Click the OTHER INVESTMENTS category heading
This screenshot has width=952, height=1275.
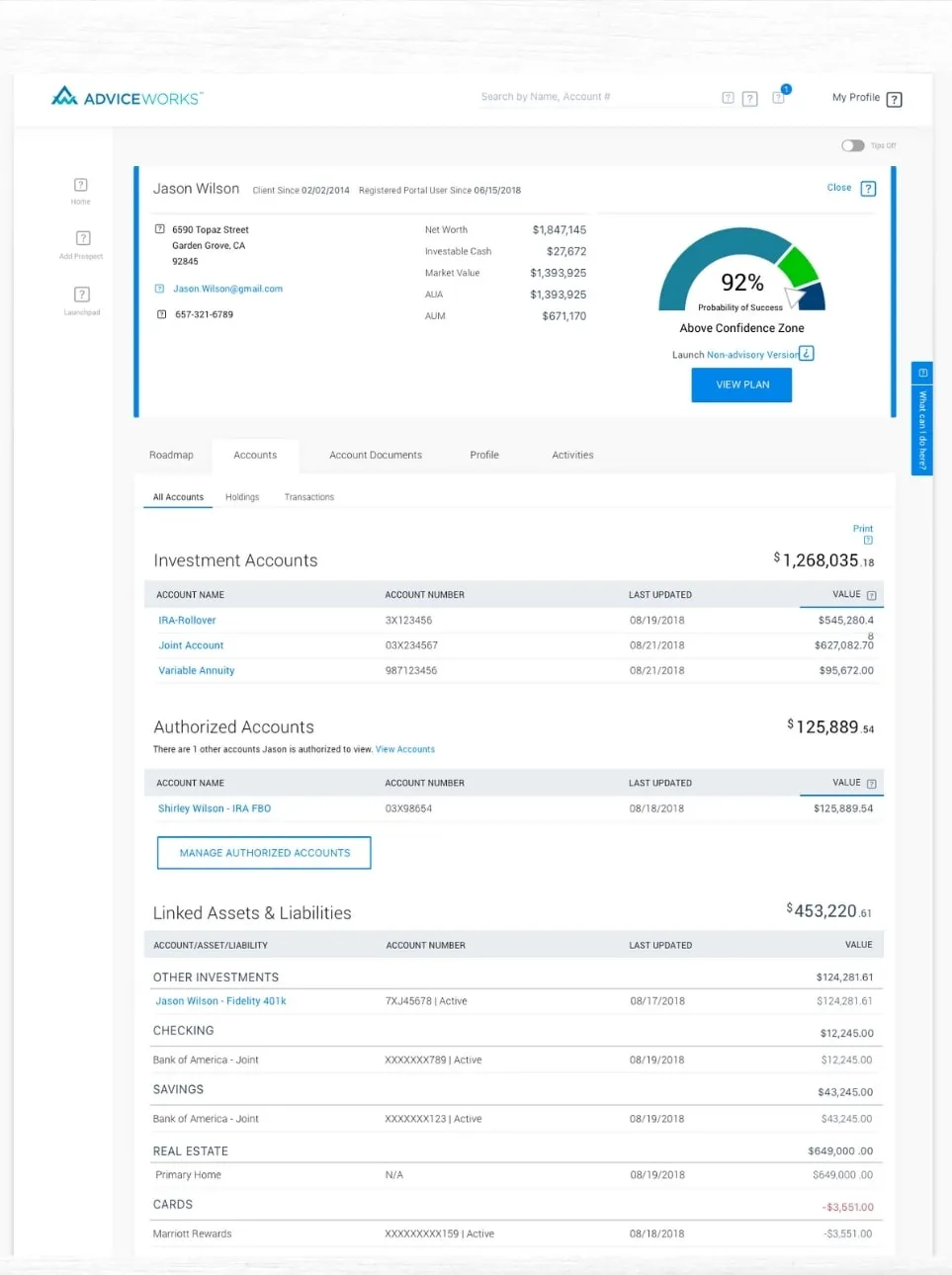click(216, 977)
